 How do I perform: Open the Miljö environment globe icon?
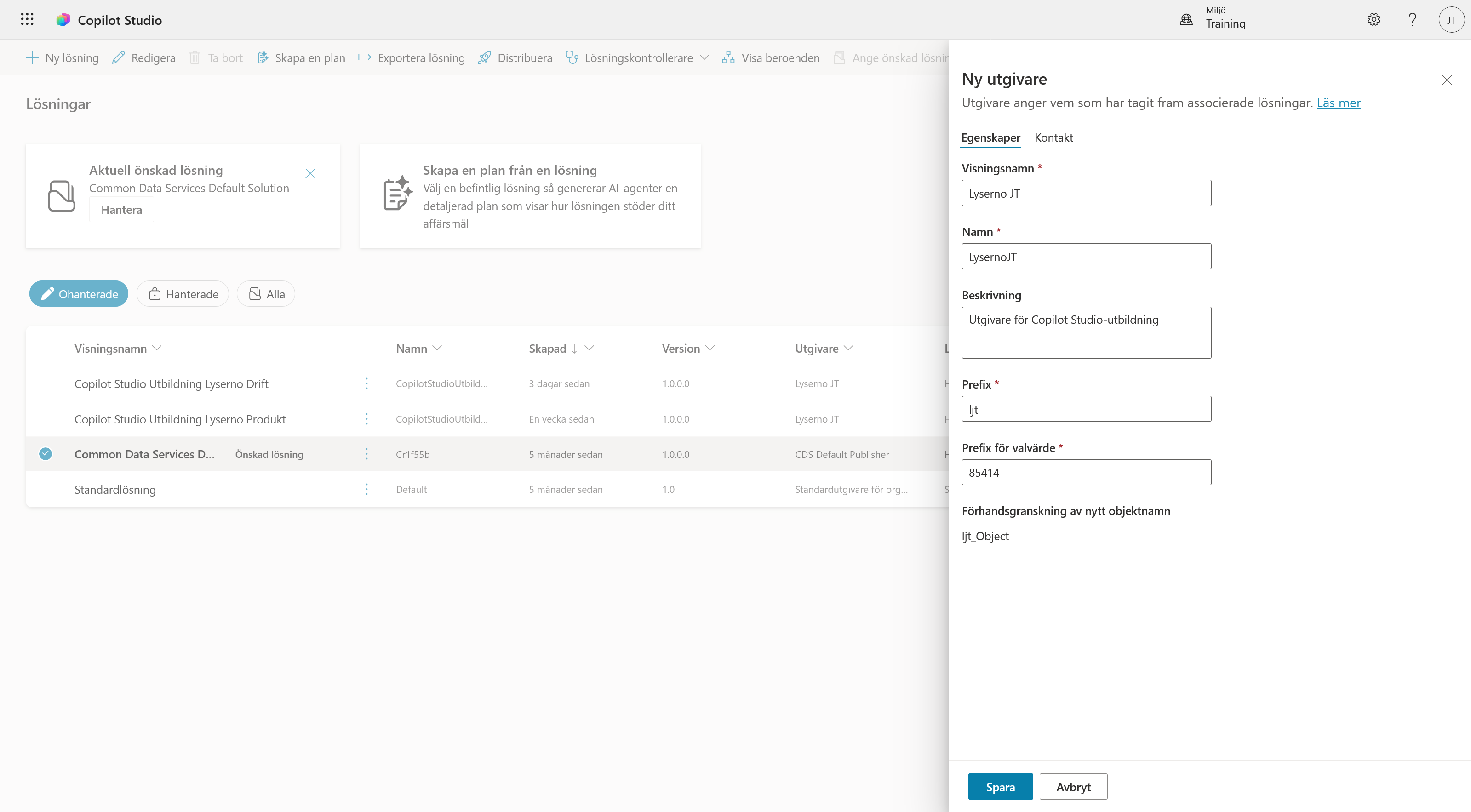coord(1186,19)
